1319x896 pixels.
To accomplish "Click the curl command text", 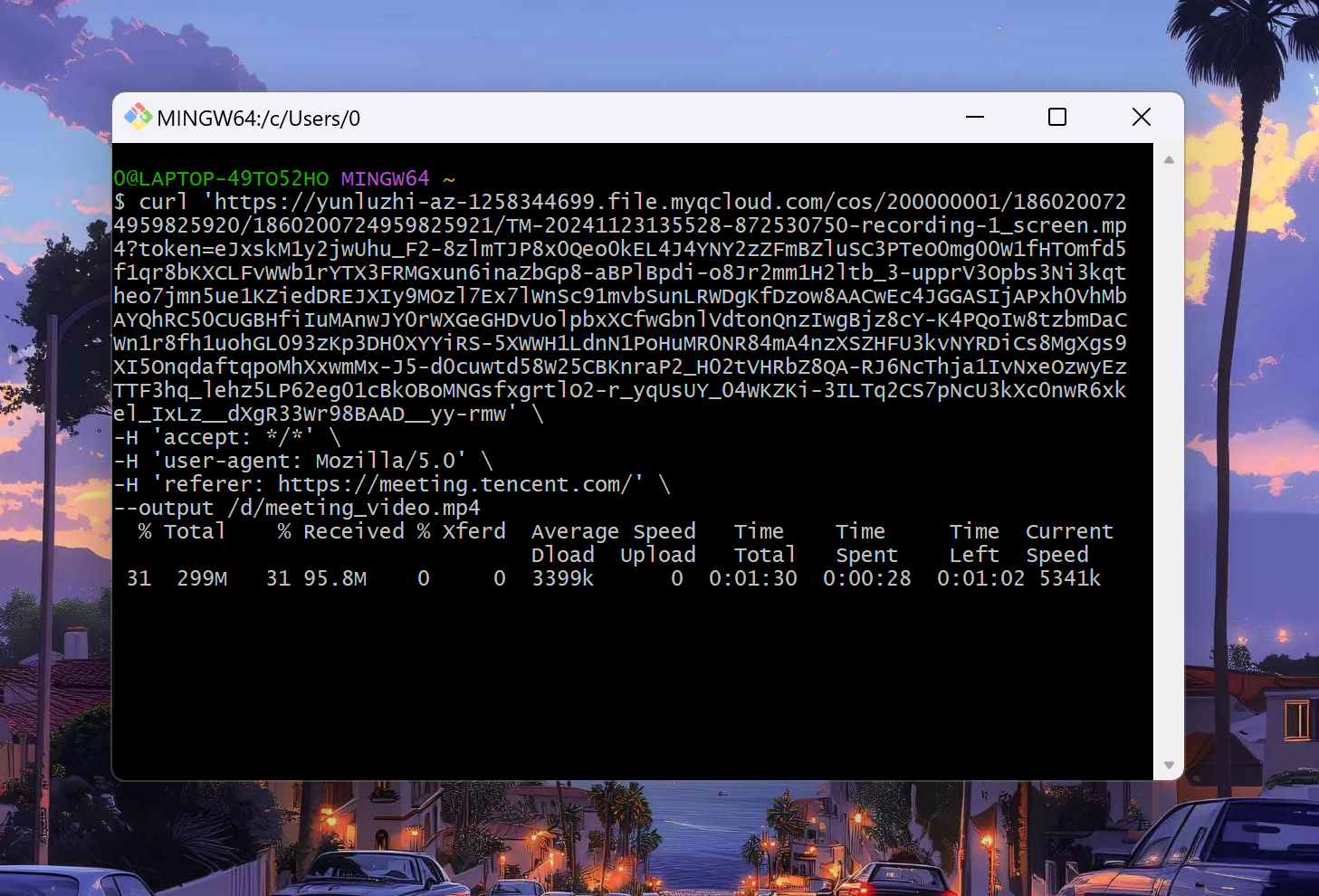I will click(x=161, y=201).
